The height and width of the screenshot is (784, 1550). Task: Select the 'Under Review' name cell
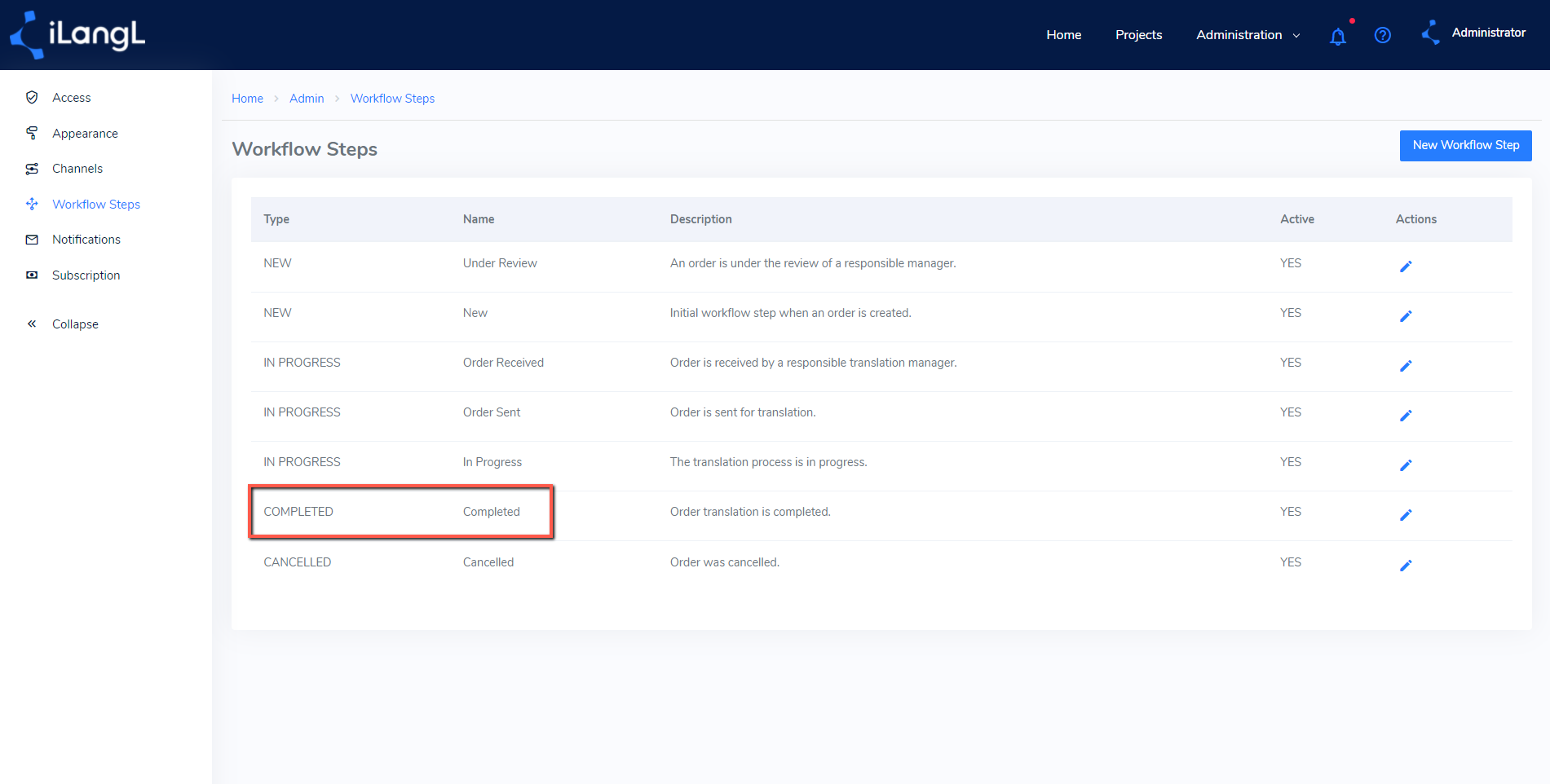pos(500,263)
